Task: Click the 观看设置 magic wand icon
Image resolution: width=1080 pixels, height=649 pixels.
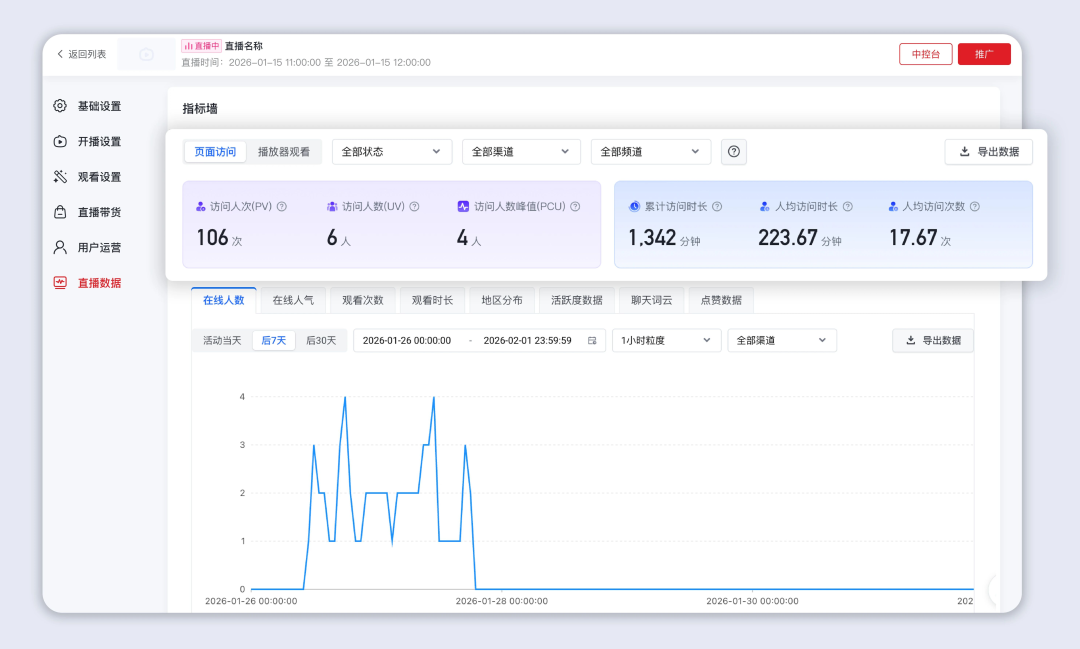Action: point(60,177)
